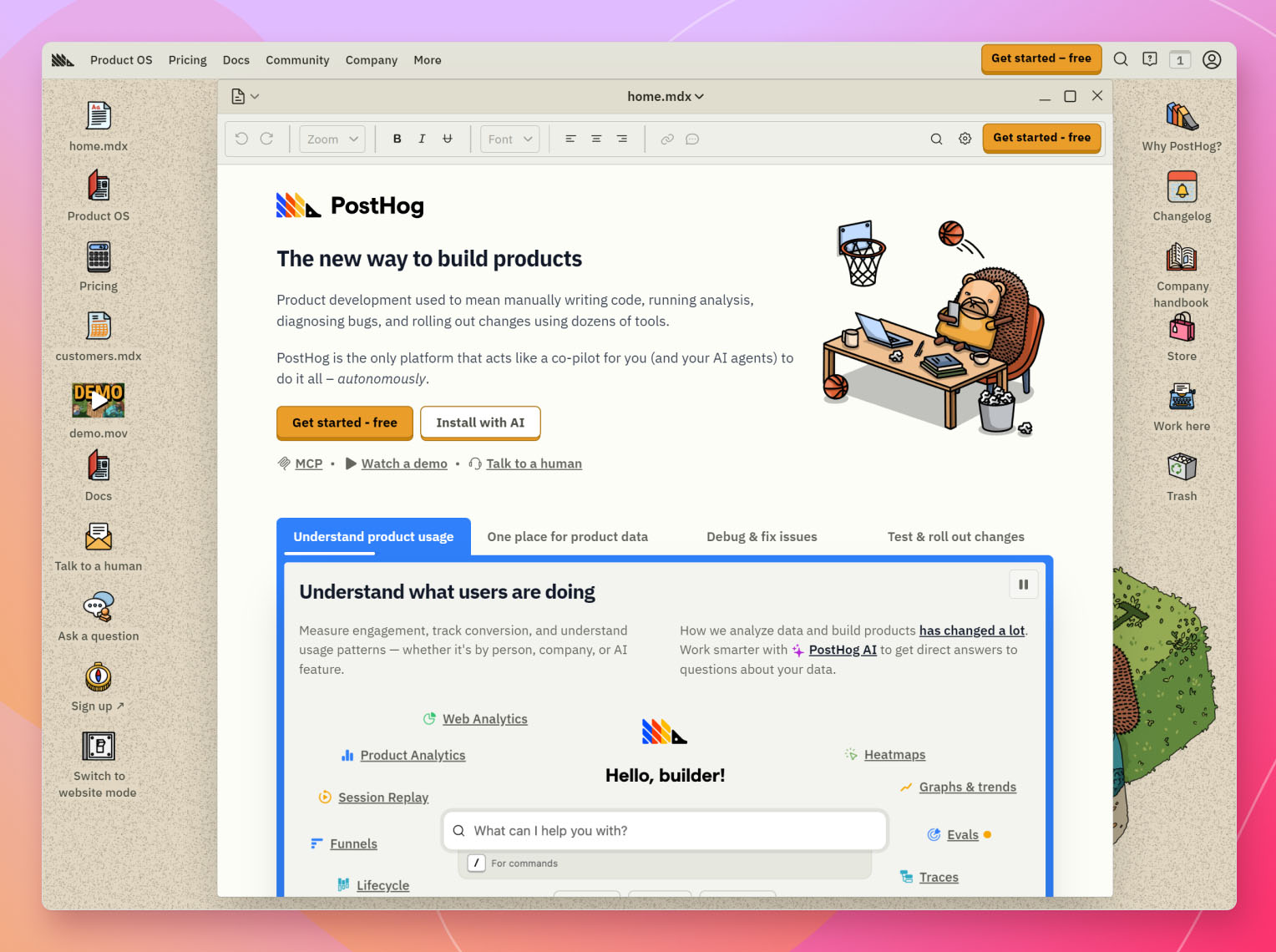The width and height of the screenshot is (1276, 952).
Task: Open the Talk to a human envelope icon
Action: pos(99,536)
